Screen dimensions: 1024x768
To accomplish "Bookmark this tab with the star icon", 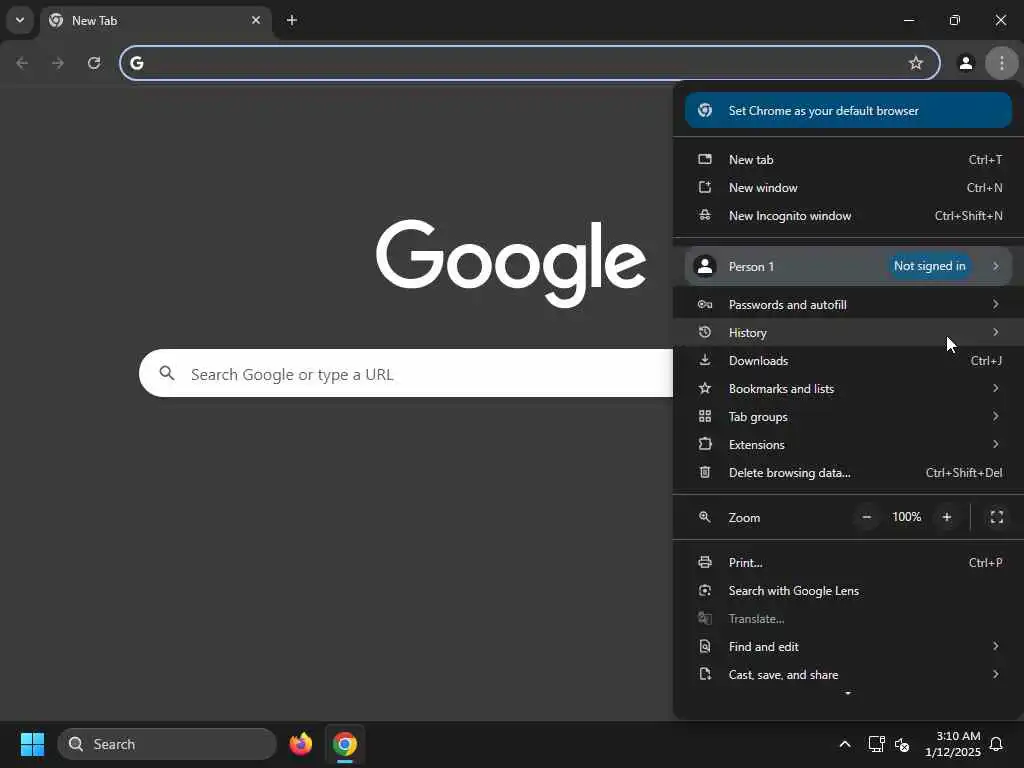I will coord(916,63).
